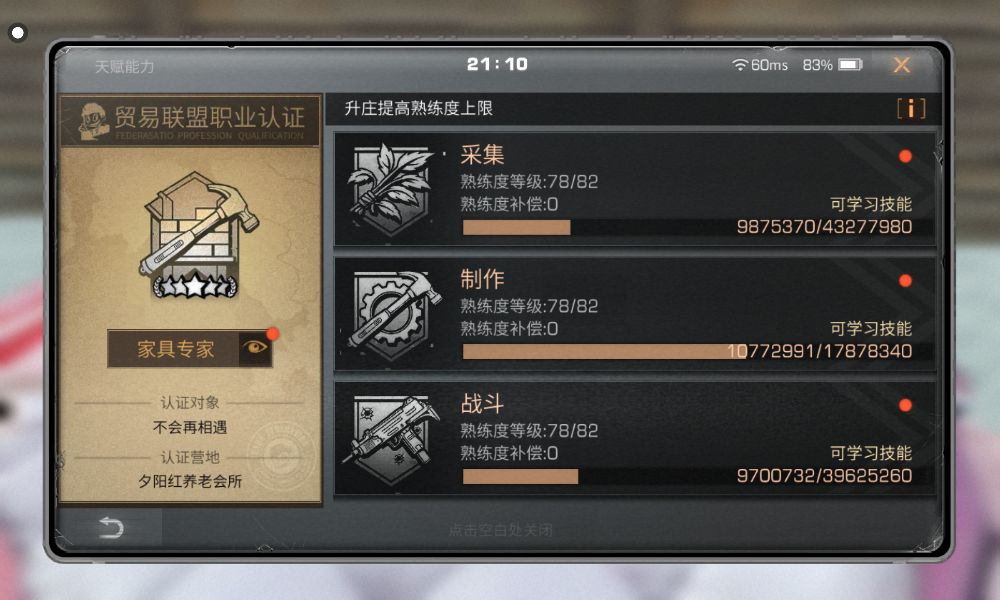Click the red dot on 战斗 row
The height and width of the screenshot is (600, 1000).
tap(905, 406)
